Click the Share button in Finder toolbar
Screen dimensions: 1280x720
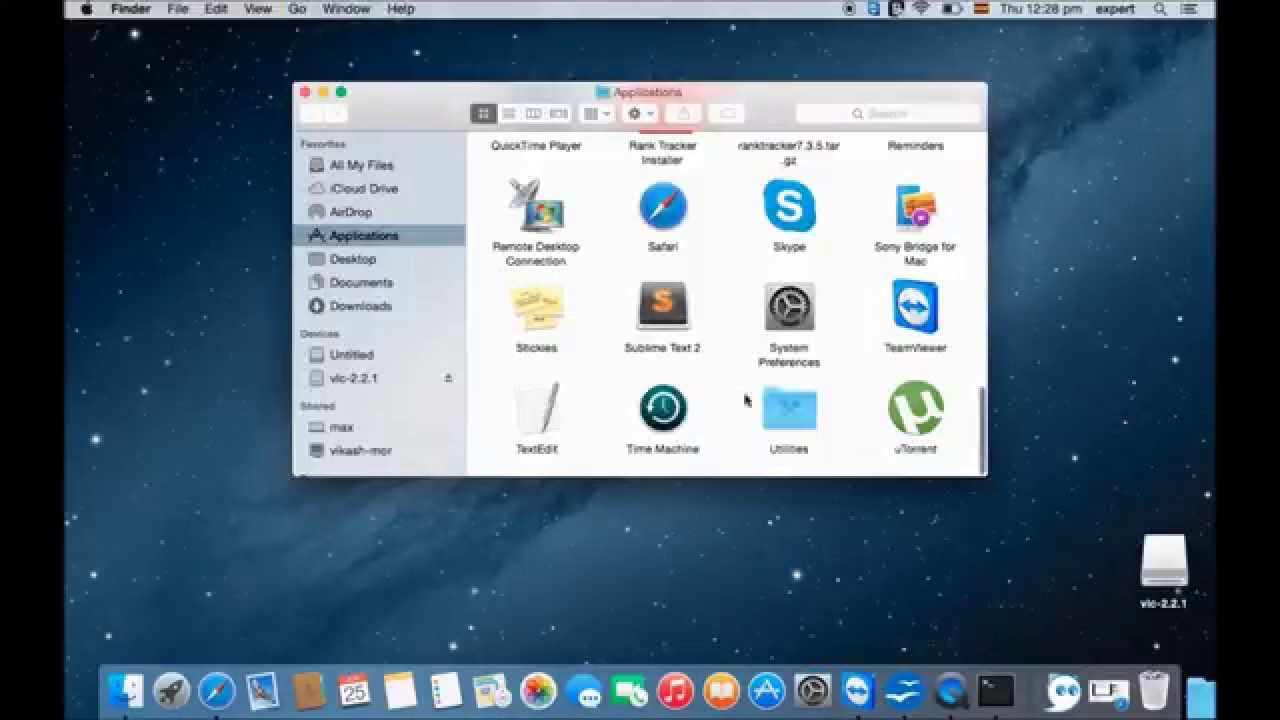pyautogui.click(x=684, y=114)
